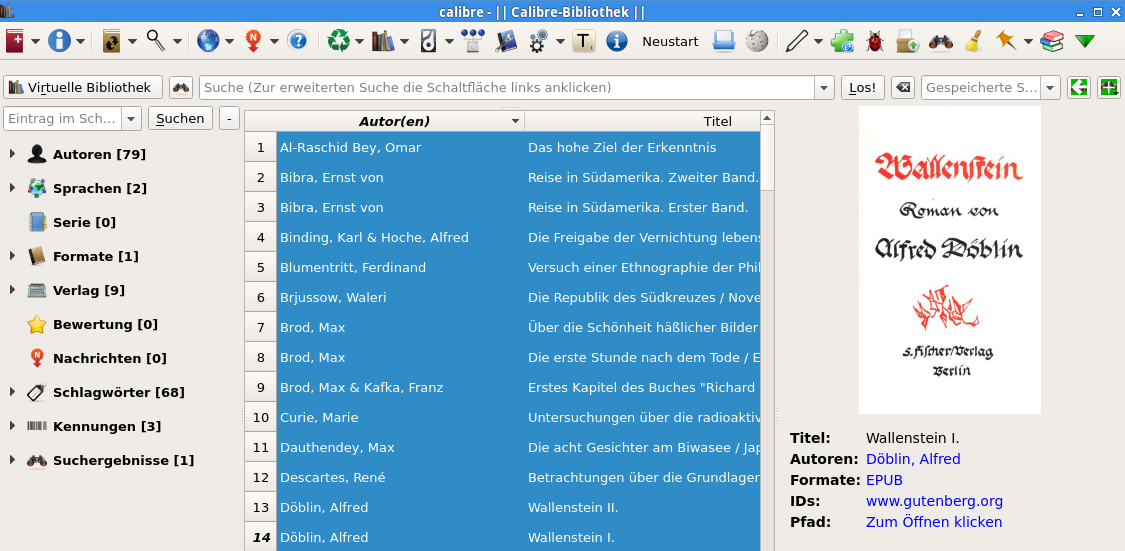Open the Eintrag im Schlagwort-Browser dropdown arrow

(132, 118)
